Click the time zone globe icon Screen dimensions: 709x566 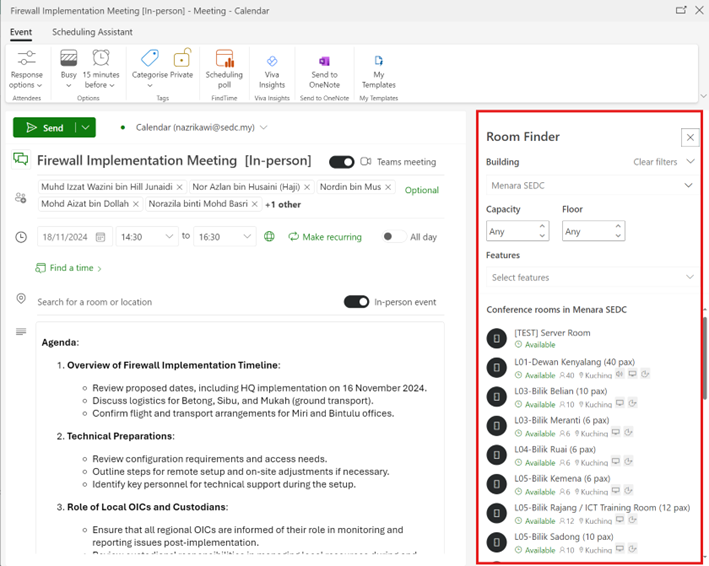coord(269,237)
